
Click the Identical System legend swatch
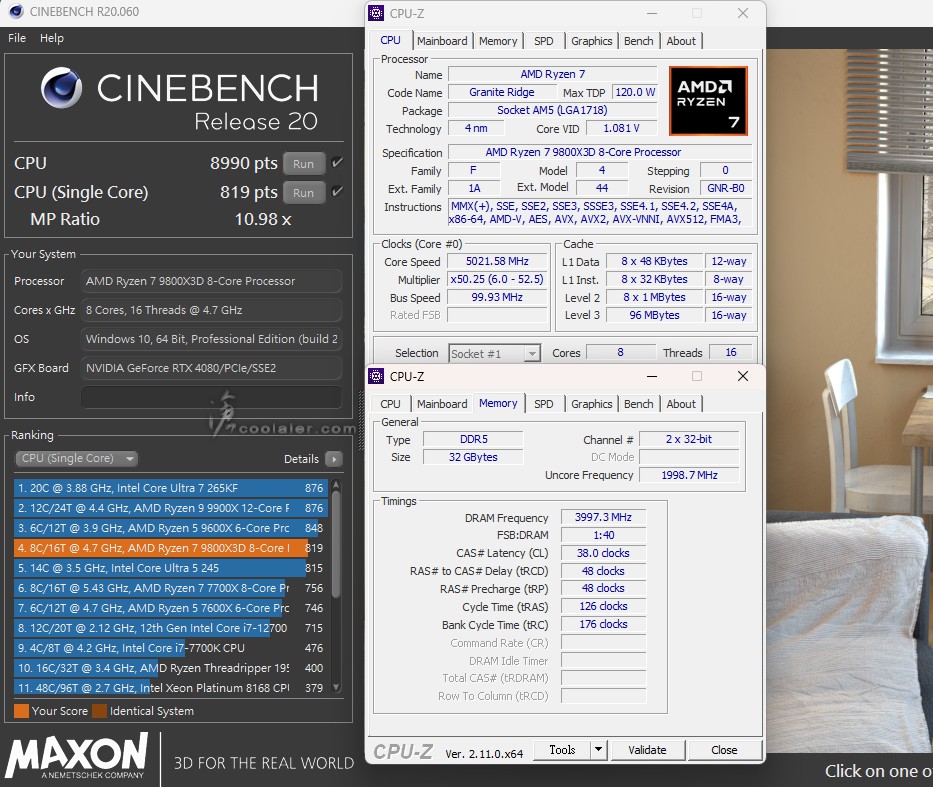tap(99, 711)
